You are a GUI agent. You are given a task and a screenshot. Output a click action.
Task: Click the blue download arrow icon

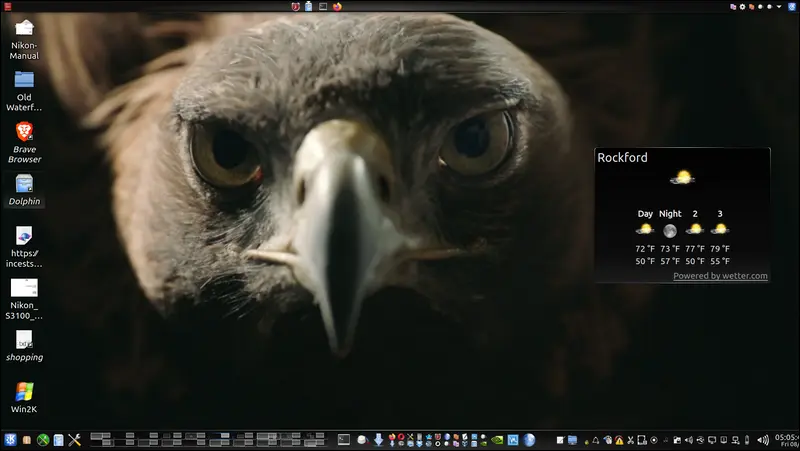tap(379, 439)
